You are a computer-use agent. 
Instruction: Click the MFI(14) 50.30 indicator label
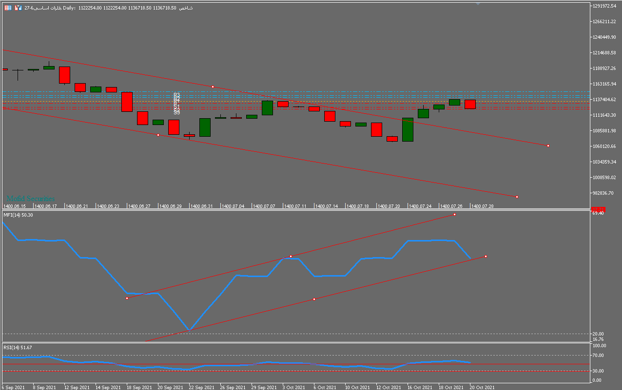18,215
